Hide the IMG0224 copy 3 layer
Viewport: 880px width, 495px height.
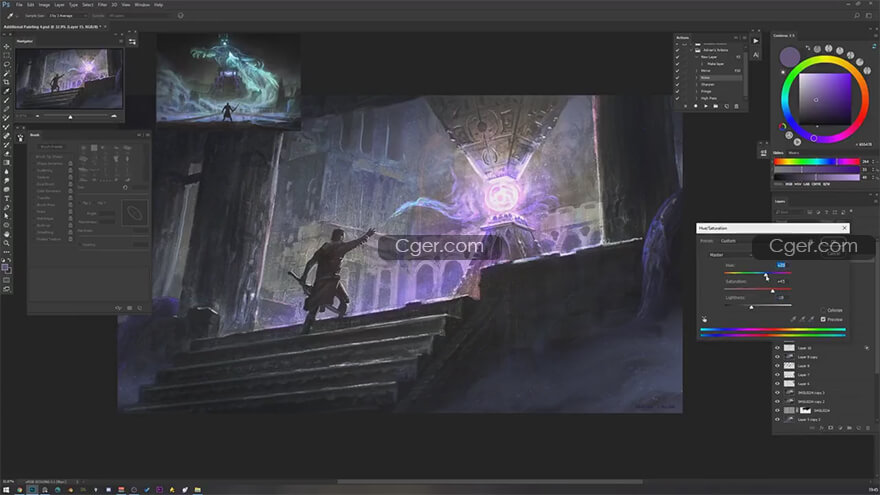pos(777,393)
